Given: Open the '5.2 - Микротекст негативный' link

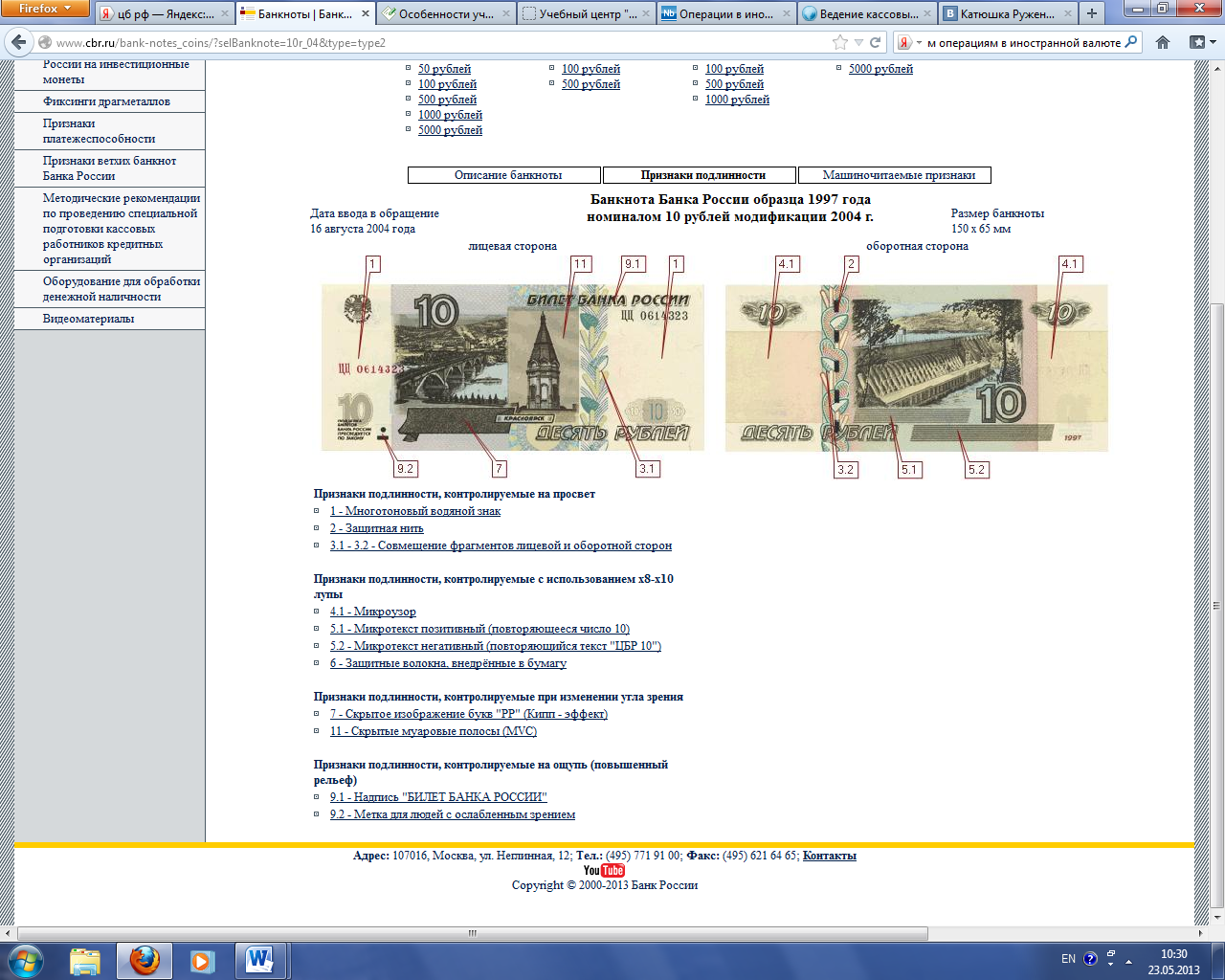Looking at the screenshot, I should pyautogui.click(x=496, y=646).
